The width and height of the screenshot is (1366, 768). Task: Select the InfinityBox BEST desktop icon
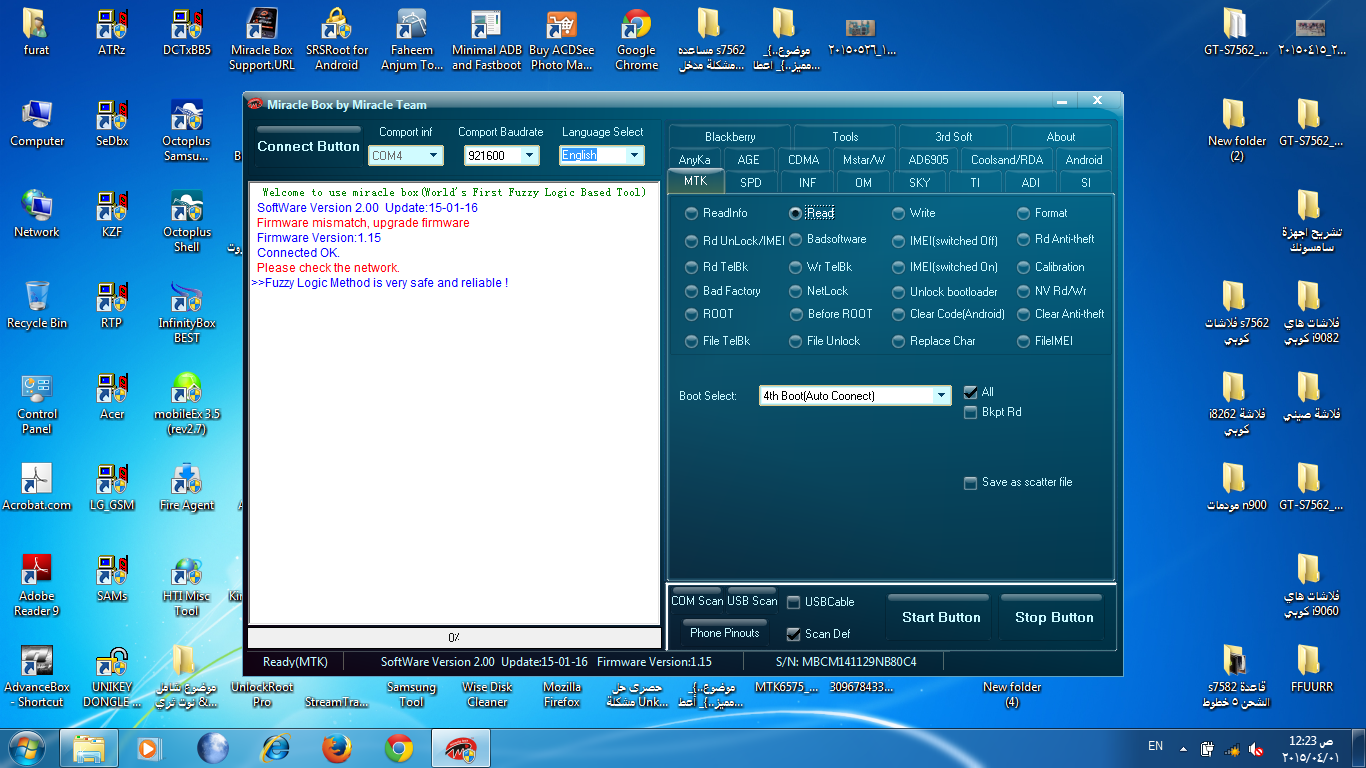187,313
